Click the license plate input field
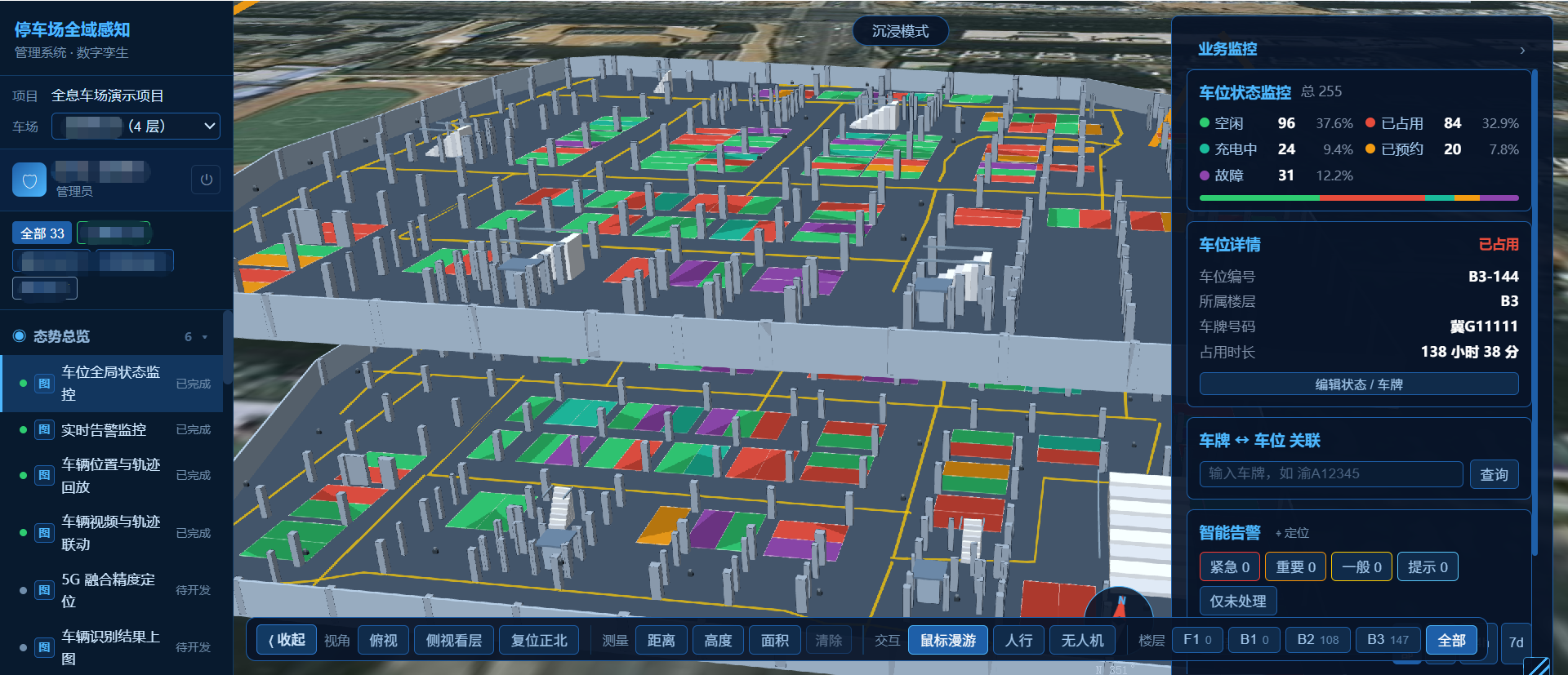 (x=1331, y=474)
